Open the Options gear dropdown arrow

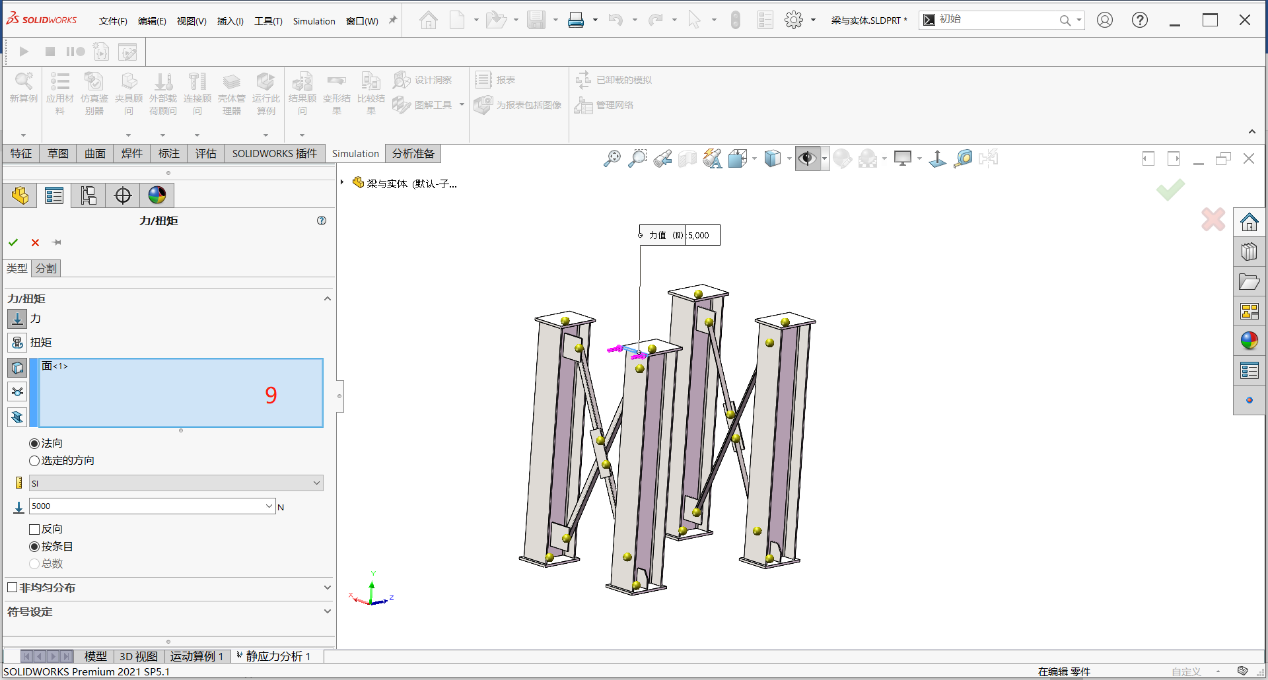point(813,20)
